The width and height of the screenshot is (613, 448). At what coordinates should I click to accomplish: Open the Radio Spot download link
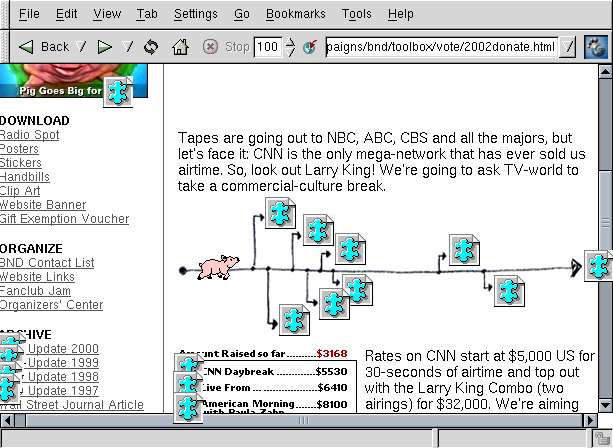tap(29, 135)
